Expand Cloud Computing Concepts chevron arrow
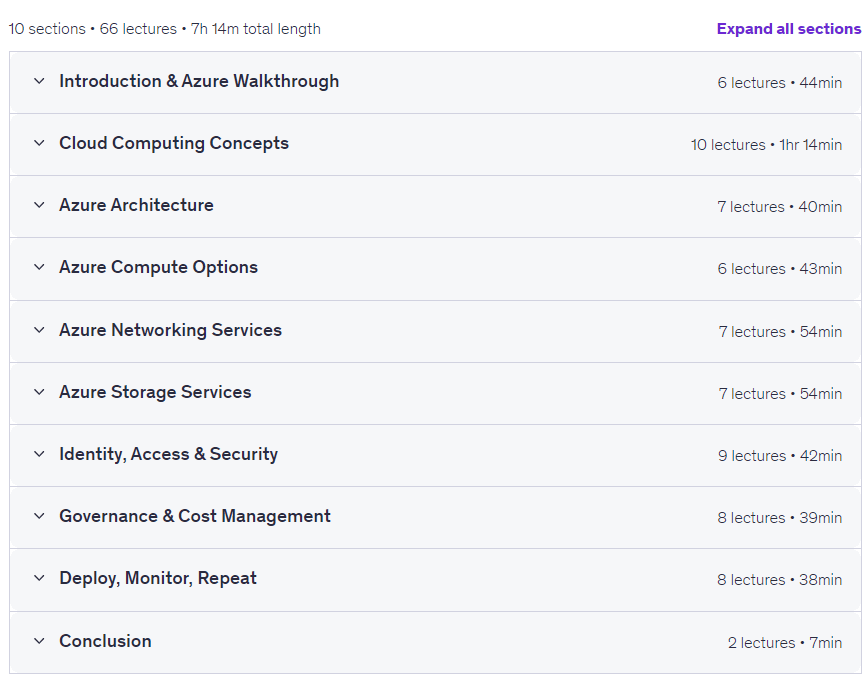 [39, 143]
